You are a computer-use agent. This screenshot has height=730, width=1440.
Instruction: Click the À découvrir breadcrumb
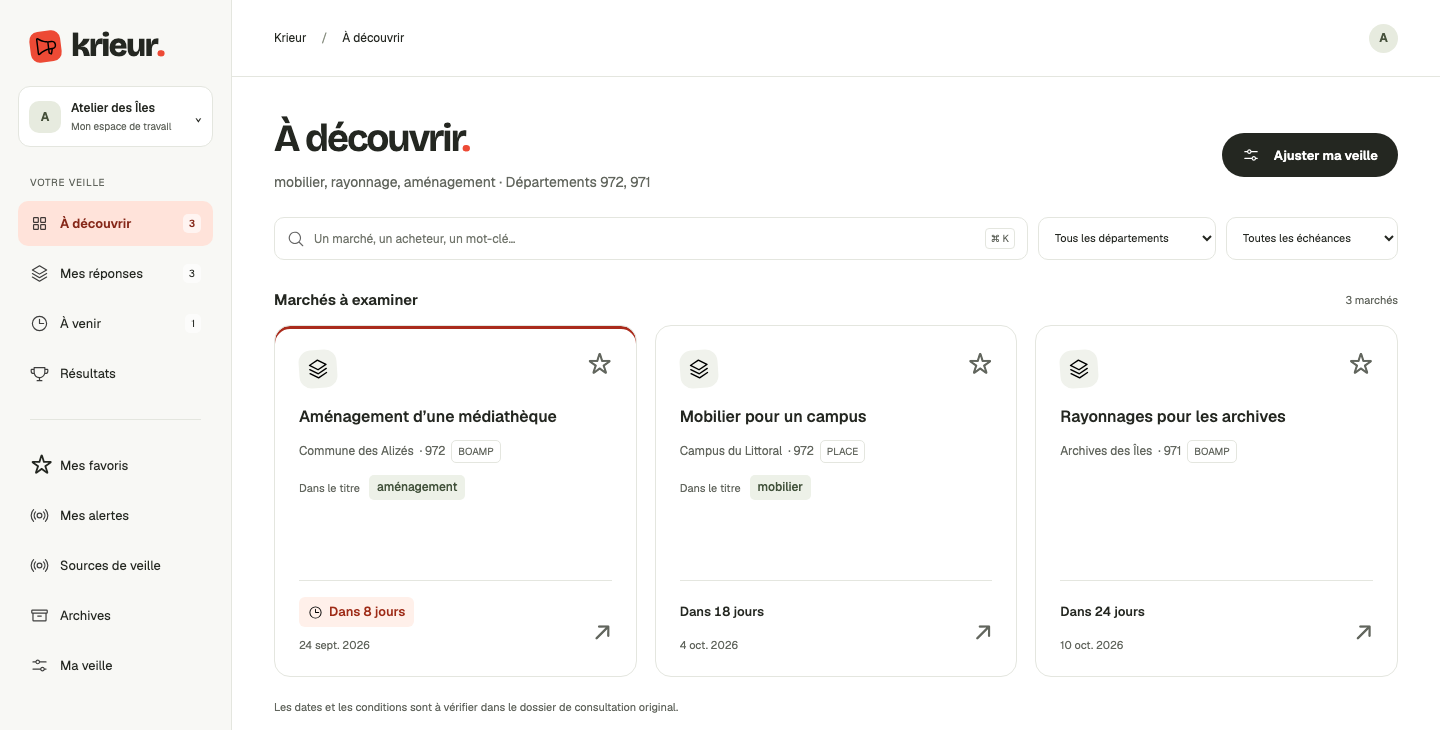point(373,38)
